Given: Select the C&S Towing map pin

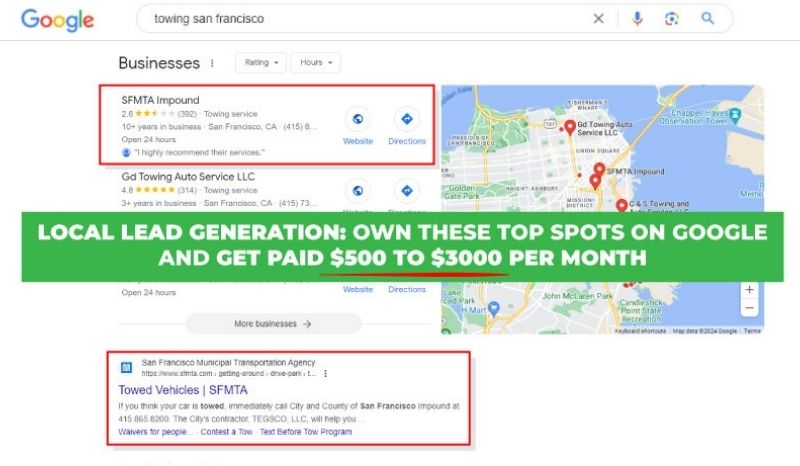Looking at the screenshot, I should point(621,205).
